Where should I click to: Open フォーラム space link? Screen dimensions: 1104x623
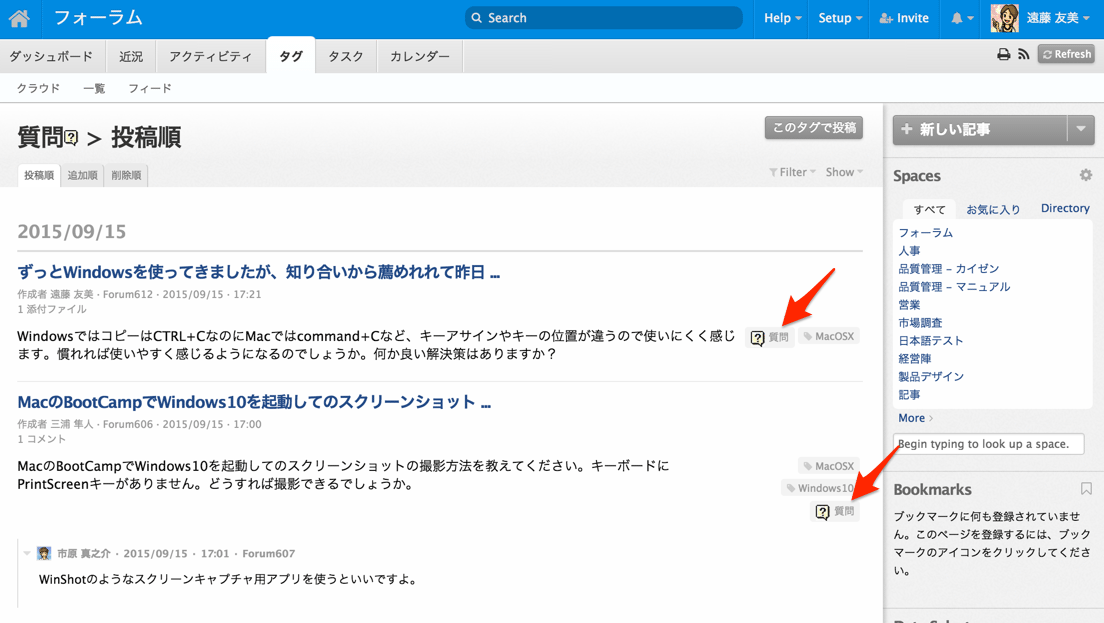(x=925, y=232)
